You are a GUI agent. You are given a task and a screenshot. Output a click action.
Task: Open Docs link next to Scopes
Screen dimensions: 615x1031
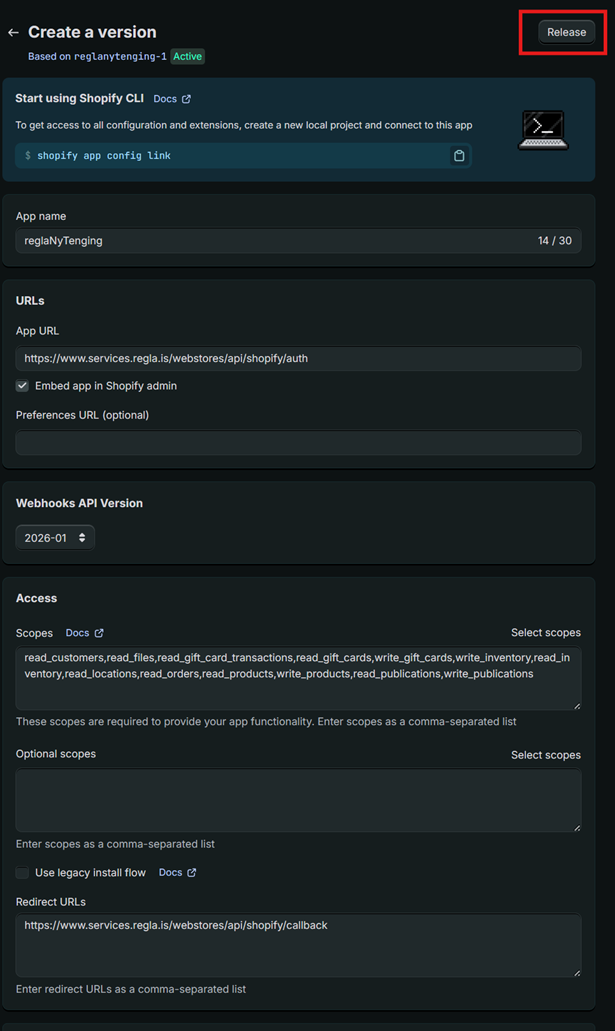[84, 633]
